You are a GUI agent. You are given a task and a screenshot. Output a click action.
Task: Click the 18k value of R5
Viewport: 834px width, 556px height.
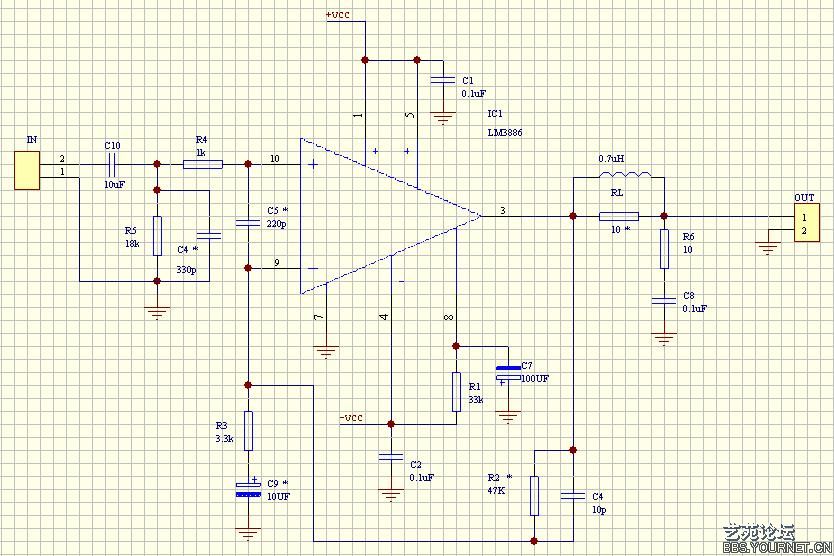coord(132,244)
